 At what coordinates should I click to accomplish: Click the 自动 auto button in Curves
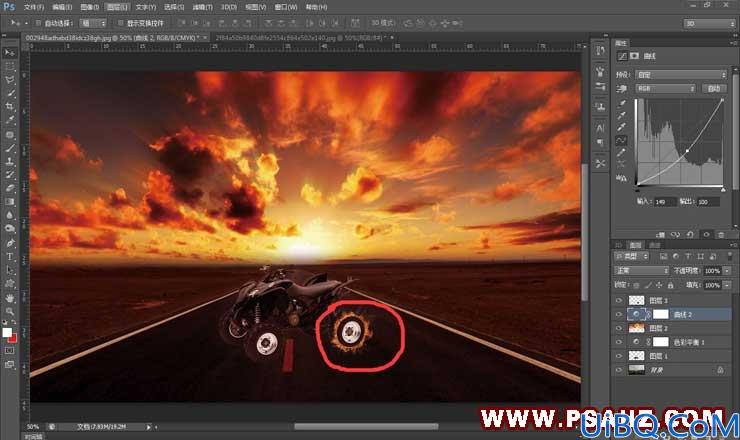pos(714,88)
